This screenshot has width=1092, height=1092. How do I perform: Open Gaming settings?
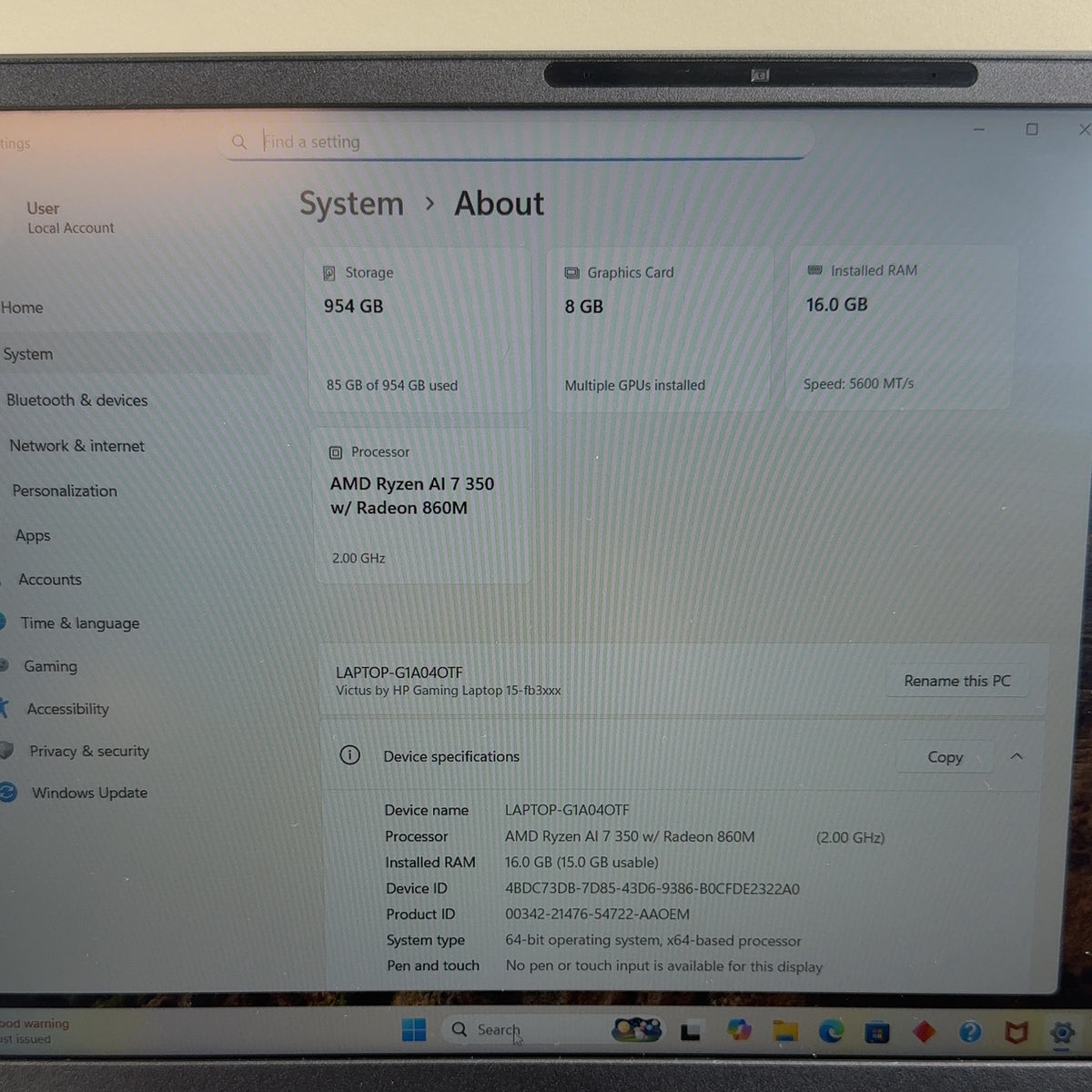click(50, 666)
